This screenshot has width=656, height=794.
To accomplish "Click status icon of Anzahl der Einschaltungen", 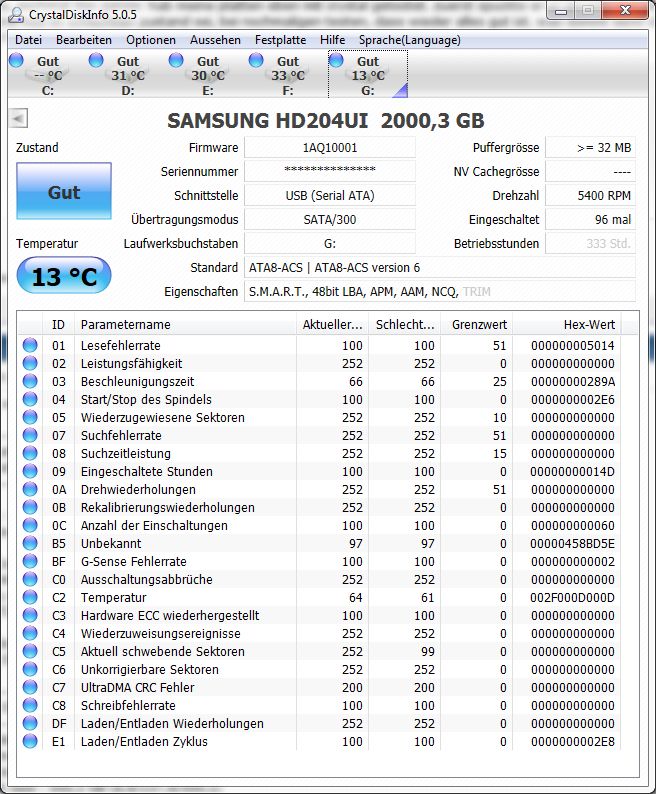I will tap(30, 525).
